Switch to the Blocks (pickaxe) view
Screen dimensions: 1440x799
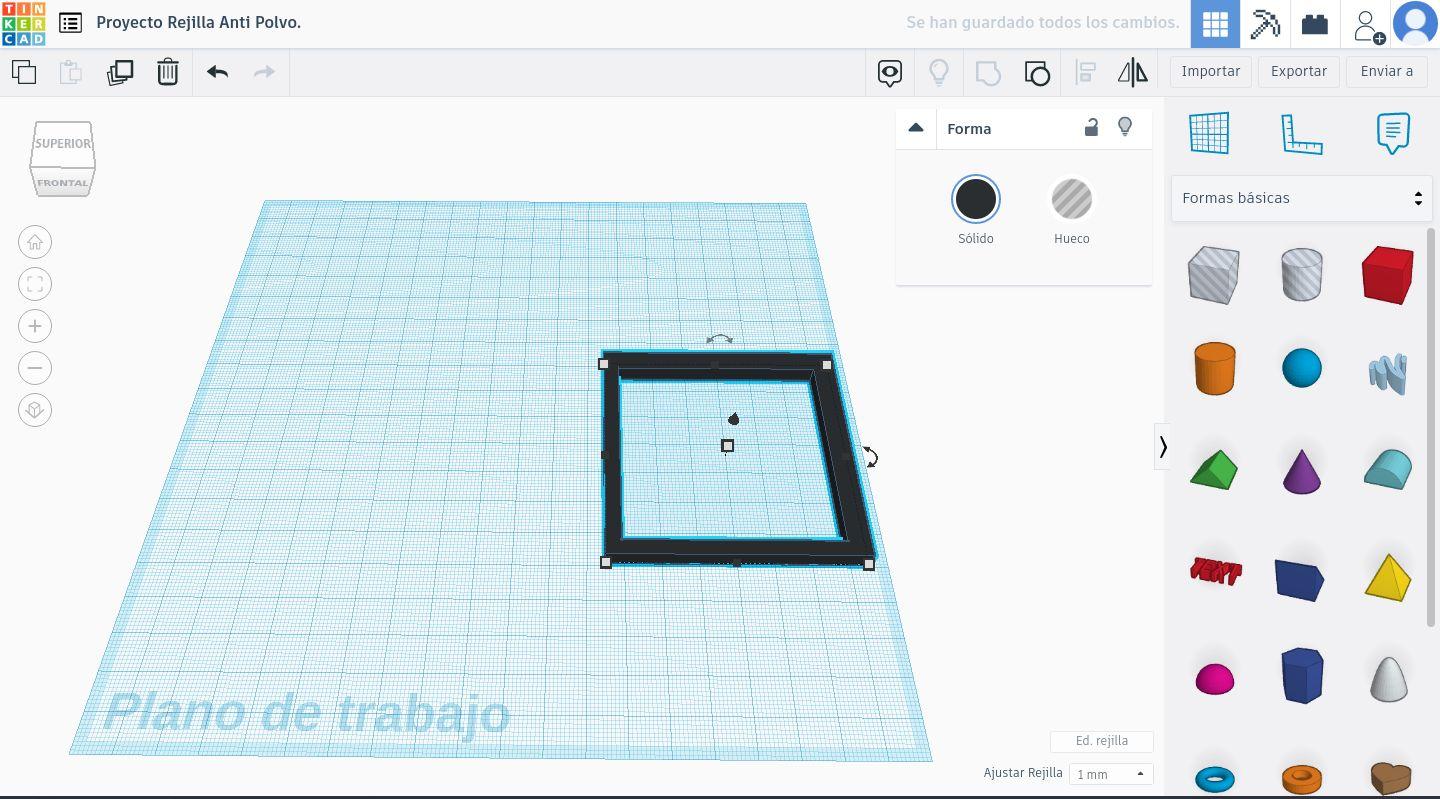(x=1265, y=24)
